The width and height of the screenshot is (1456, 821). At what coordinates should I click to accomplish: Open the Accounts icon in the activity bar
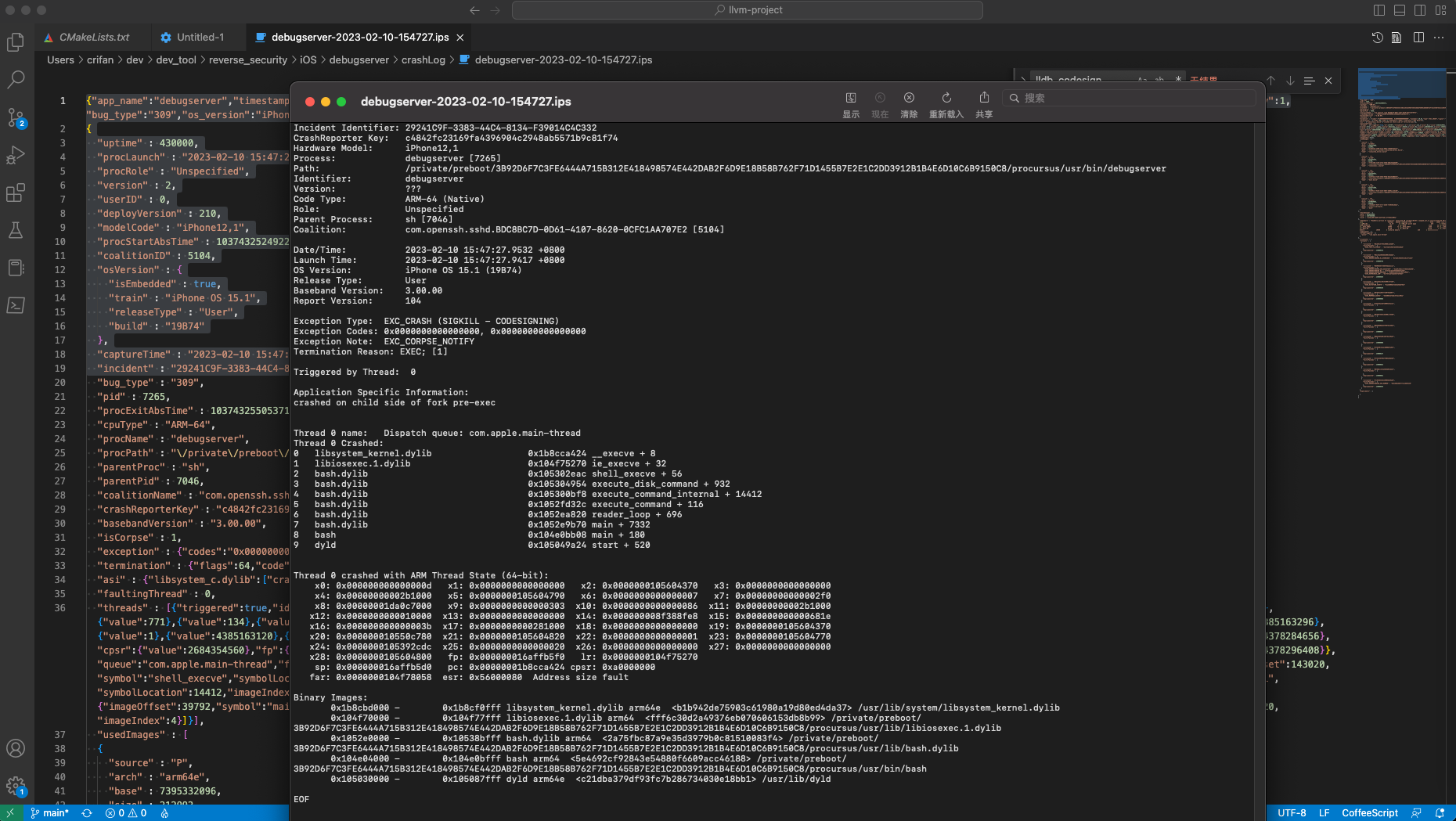[x=16, y=748]
